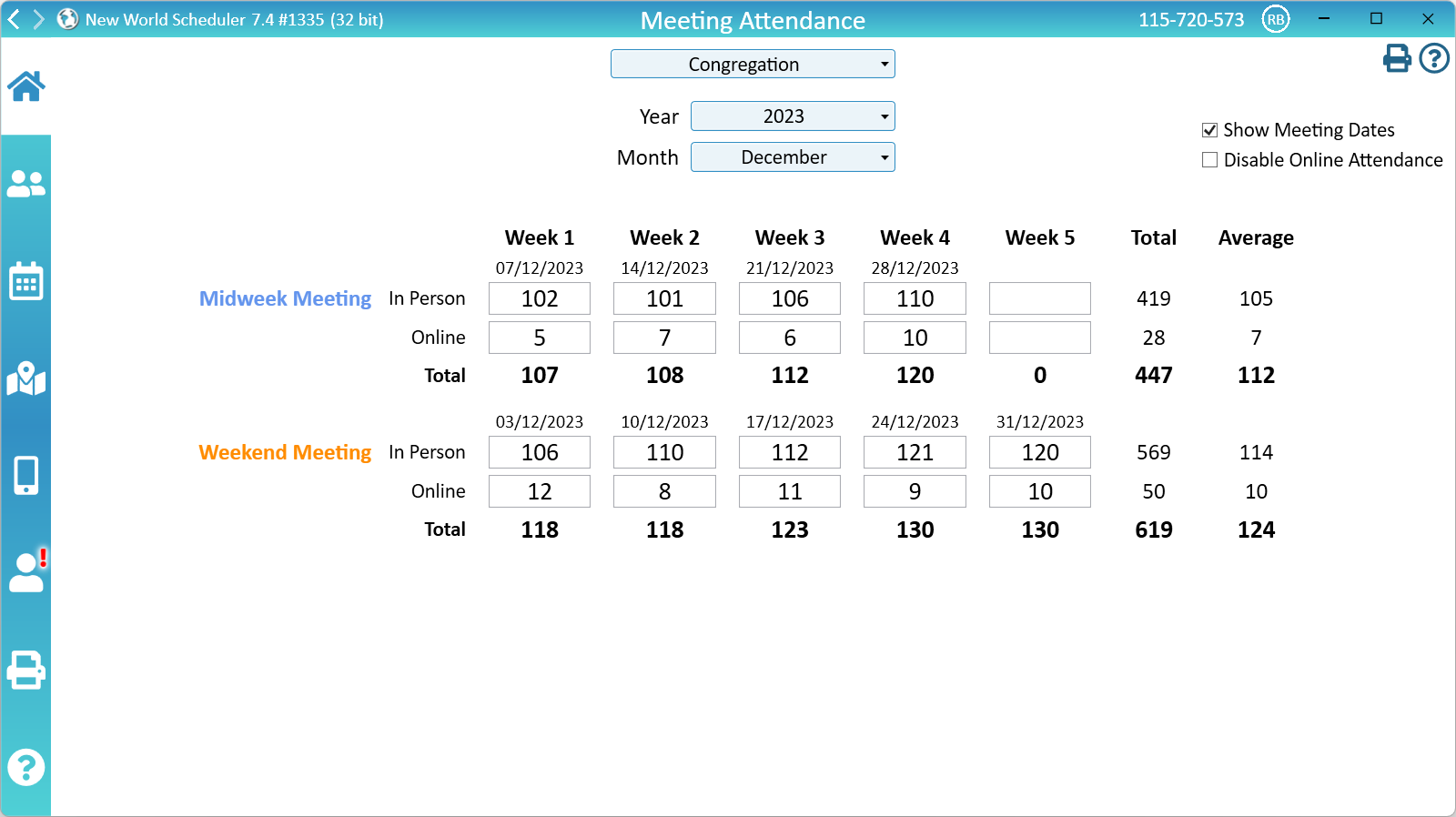
Task: Click the globe application icon
Action: click(67, 19)
